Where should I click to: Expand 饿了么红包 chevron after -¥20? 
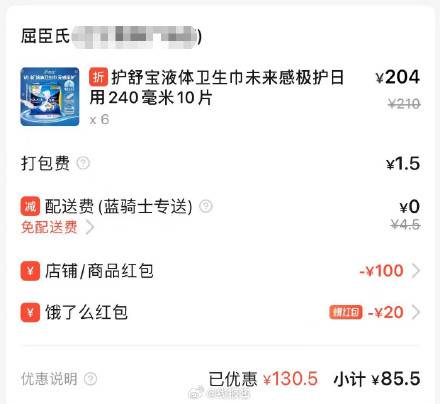click(x=415, y=312)
